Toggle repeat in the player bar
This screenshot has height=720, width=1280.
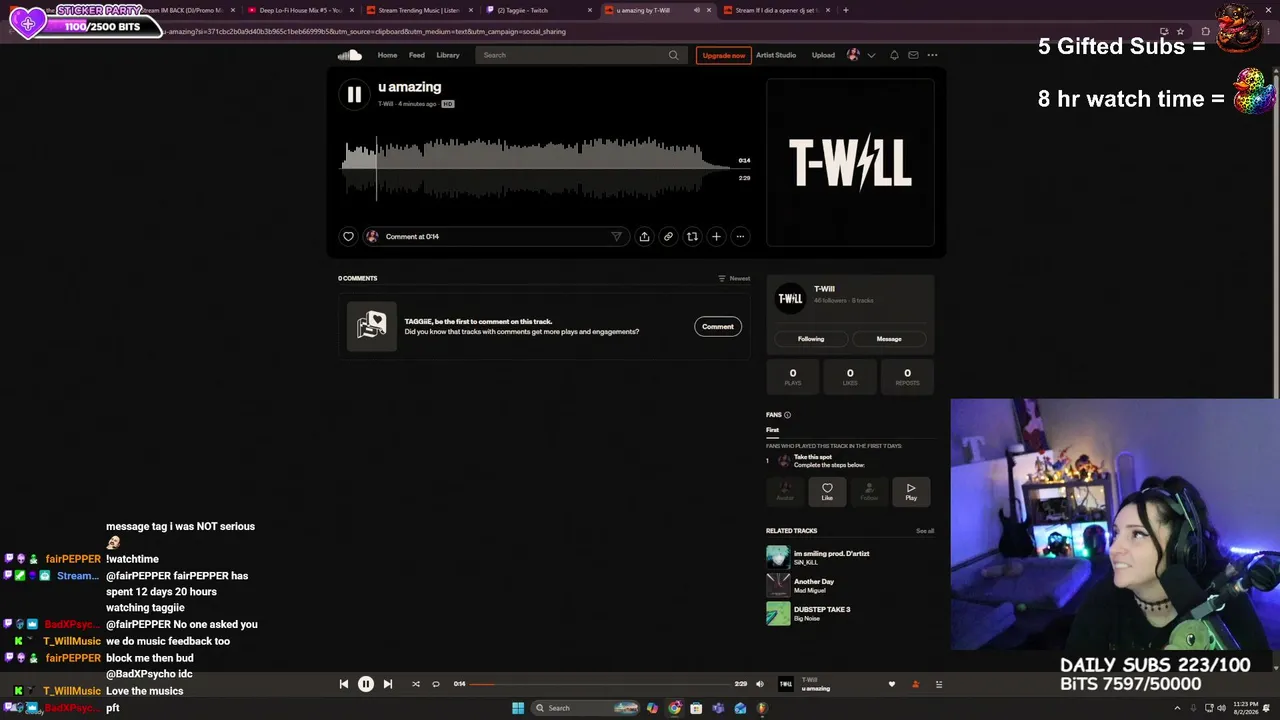[x=436, y=684]
